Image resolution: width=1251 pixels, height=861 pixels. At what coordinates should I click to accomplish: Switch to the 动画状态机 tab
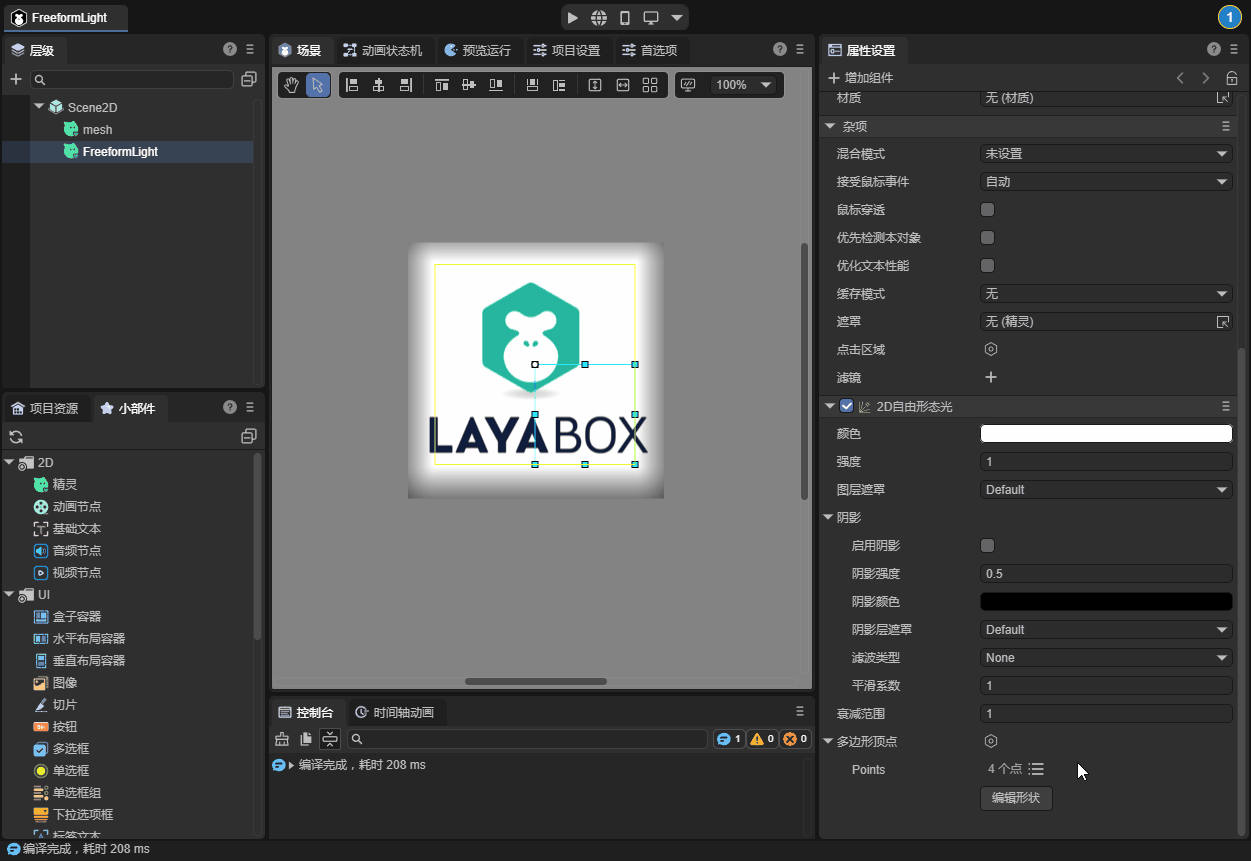[382, 50]
